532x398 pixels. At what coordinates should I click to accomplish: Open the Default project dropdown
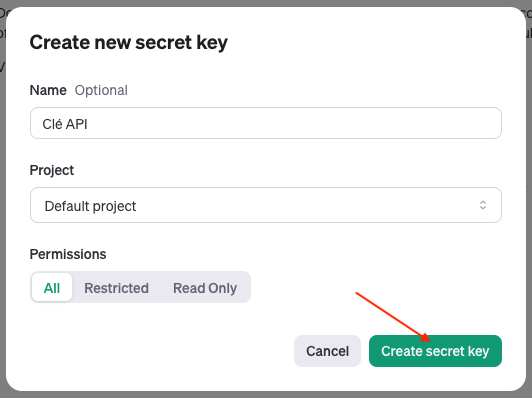[266, 205]
